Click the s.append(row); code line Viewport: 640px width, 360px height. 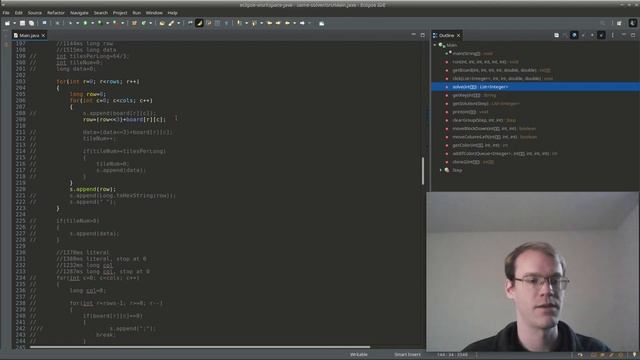click(x=93, y=189)
